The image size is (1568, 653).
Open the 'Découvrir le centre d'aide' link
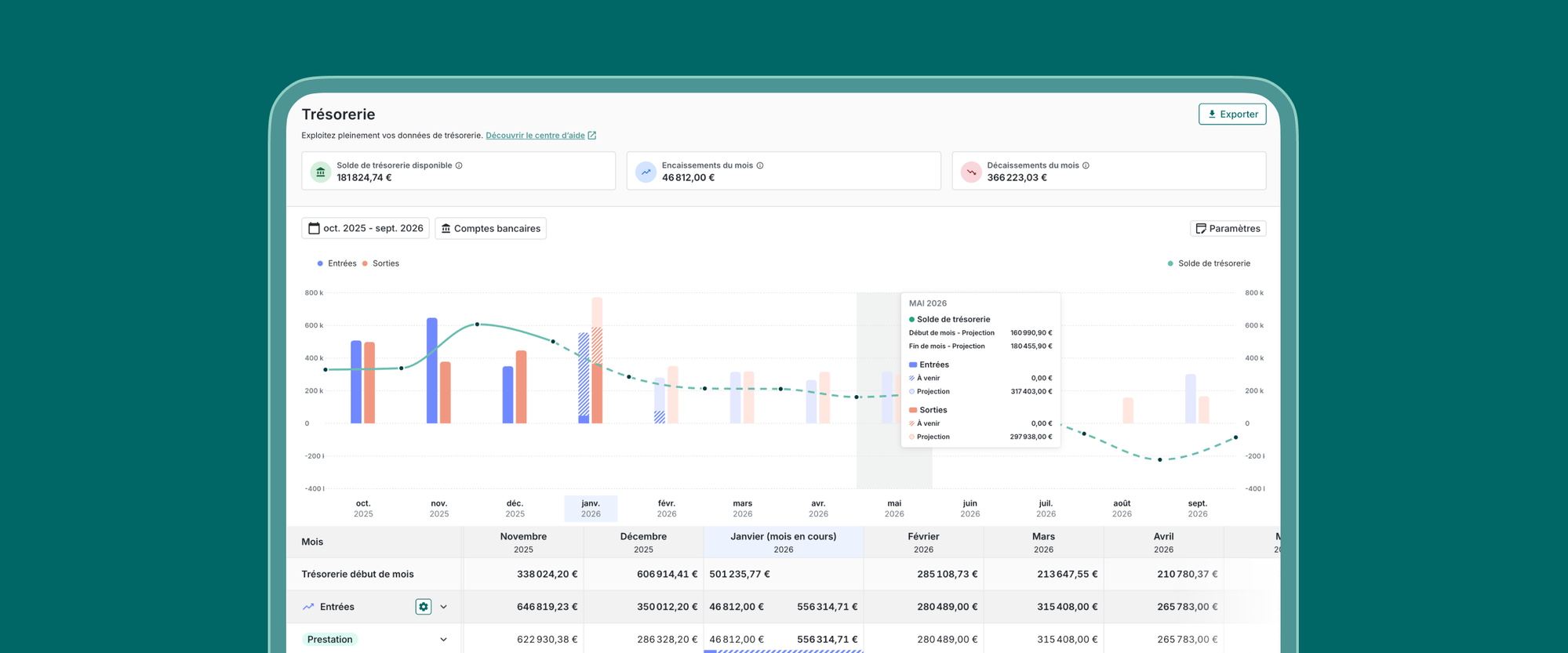click(x=536, y=136)
